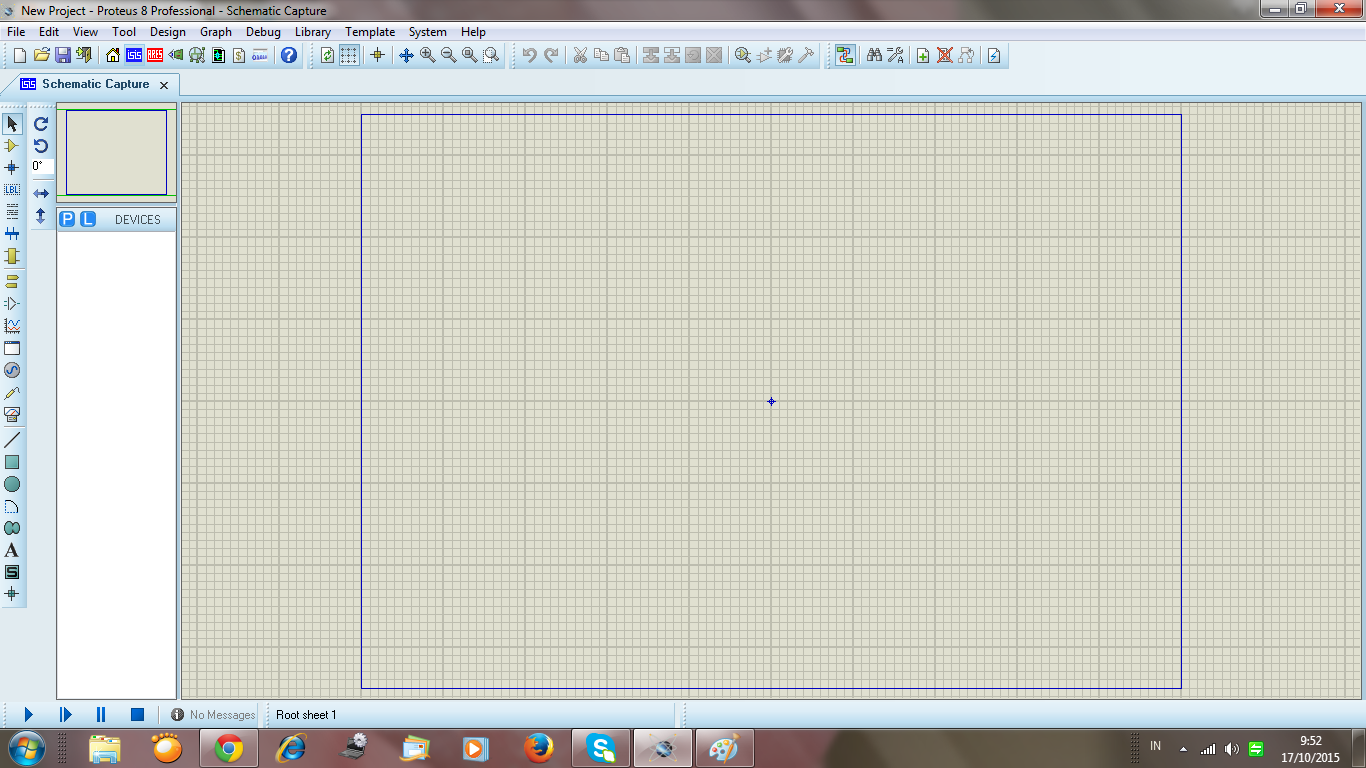Click the Rotate Anti-Clockwise button
The height and width of the screenshot is (768, 1366).
[41, 146]
